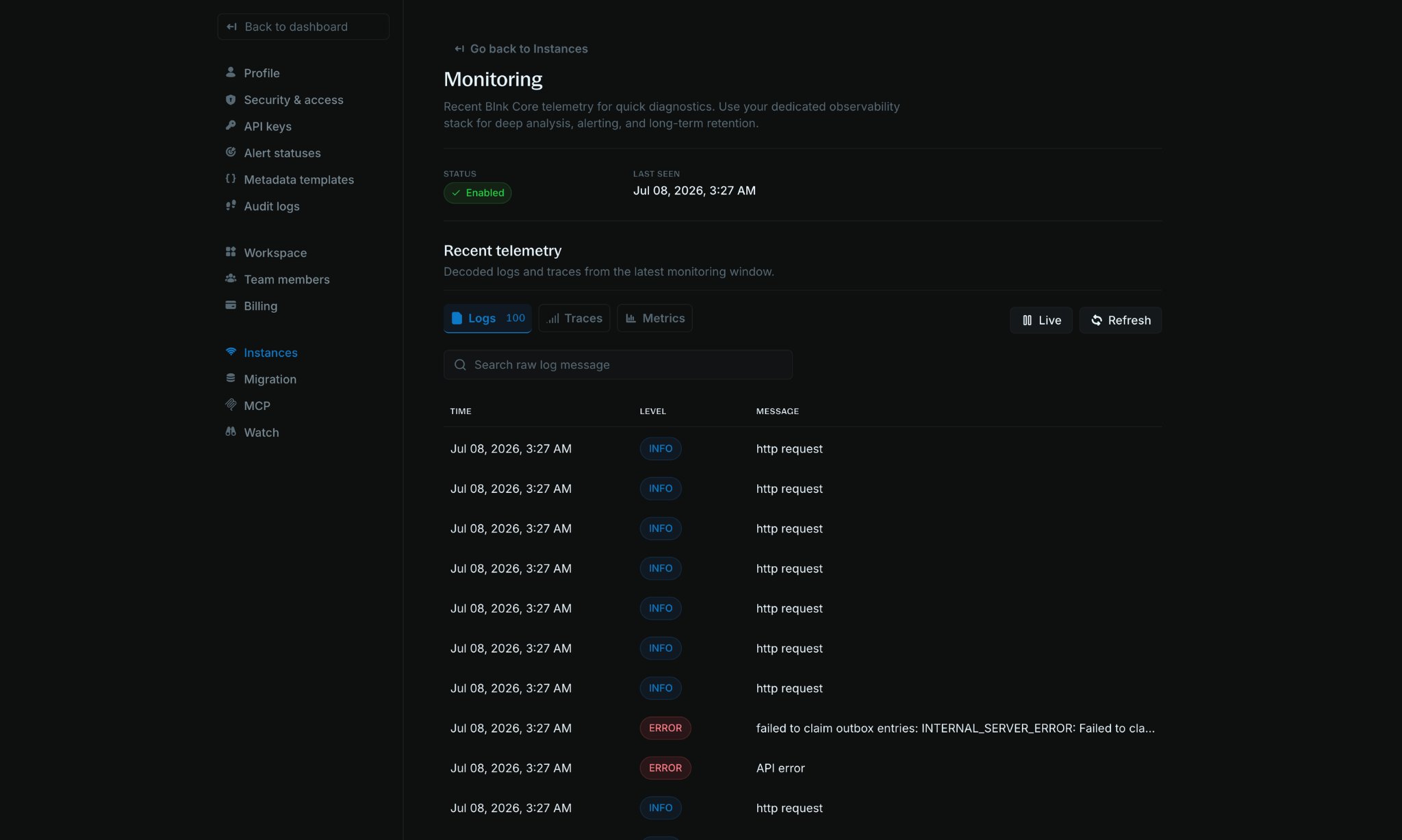Click the 100 count on Logs tab
This screenshot has width=1402, height=840.
point(515,318)
